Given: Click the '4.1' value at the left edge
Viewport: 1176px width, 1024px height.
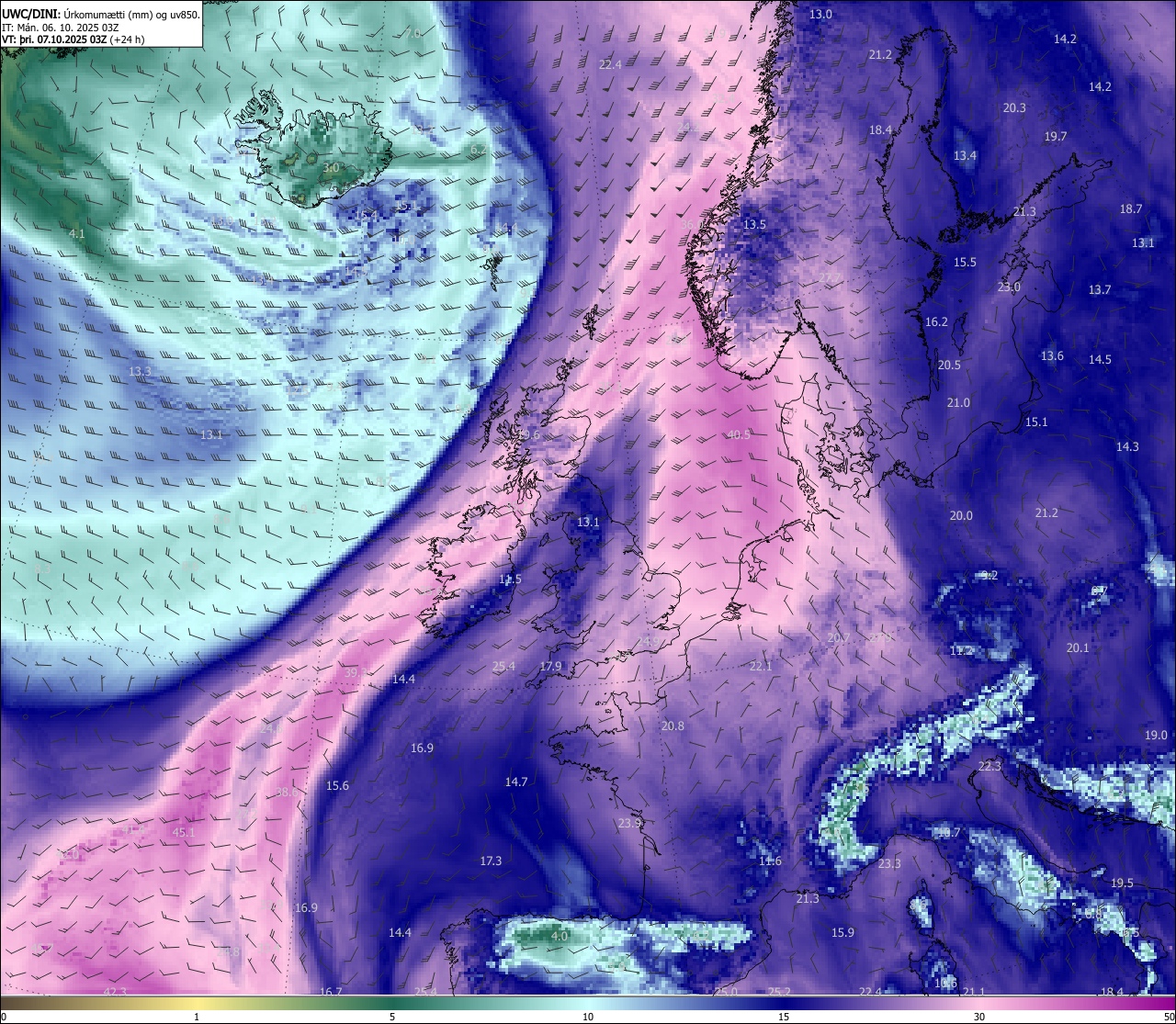Looking at the screenshot, I should 77,233.
